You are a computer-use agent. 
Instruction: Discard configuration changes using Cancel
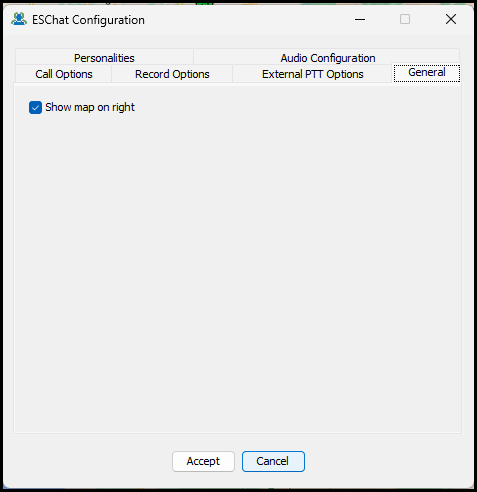(x=273, y=461)
